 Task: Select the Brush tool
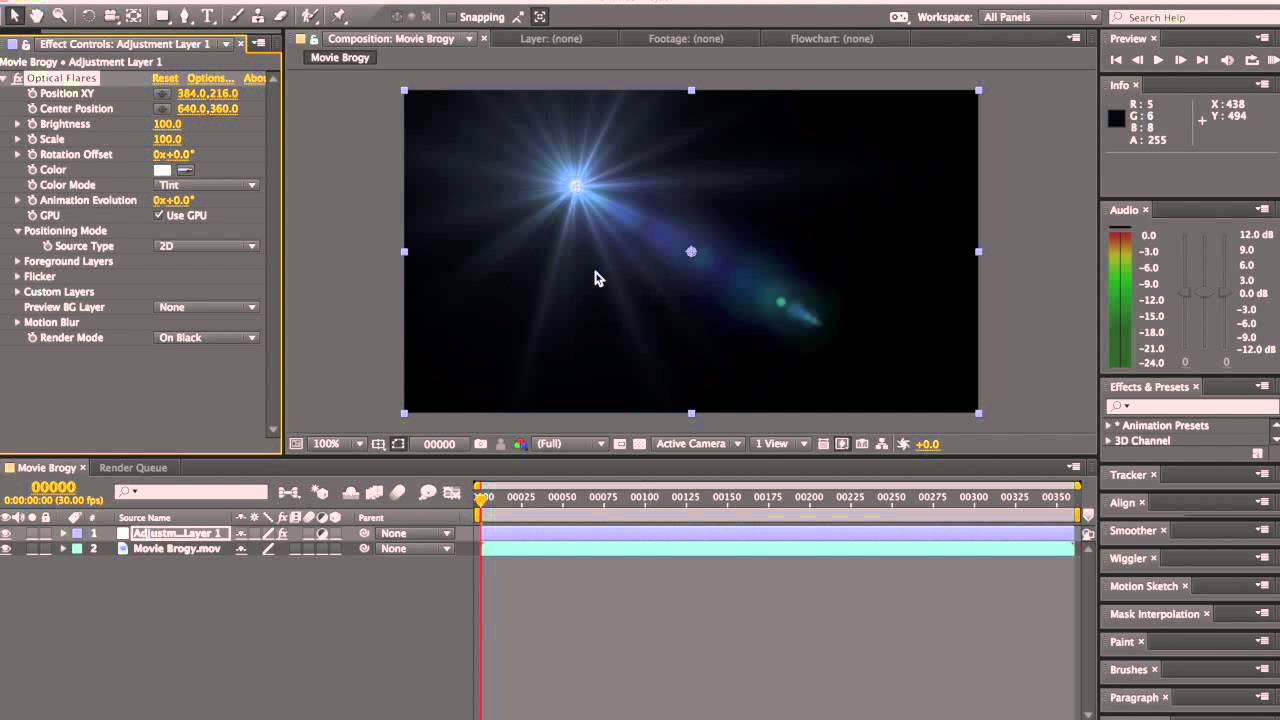point(237,16)
